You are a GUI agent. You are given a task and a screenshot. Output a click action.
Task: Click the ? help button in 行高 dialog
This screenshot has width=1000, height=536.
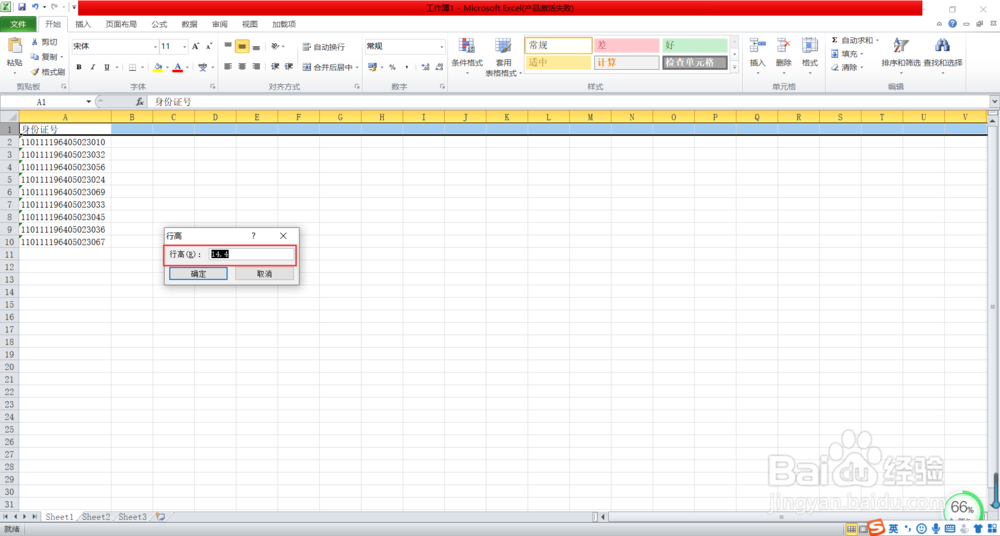point(253,235)
